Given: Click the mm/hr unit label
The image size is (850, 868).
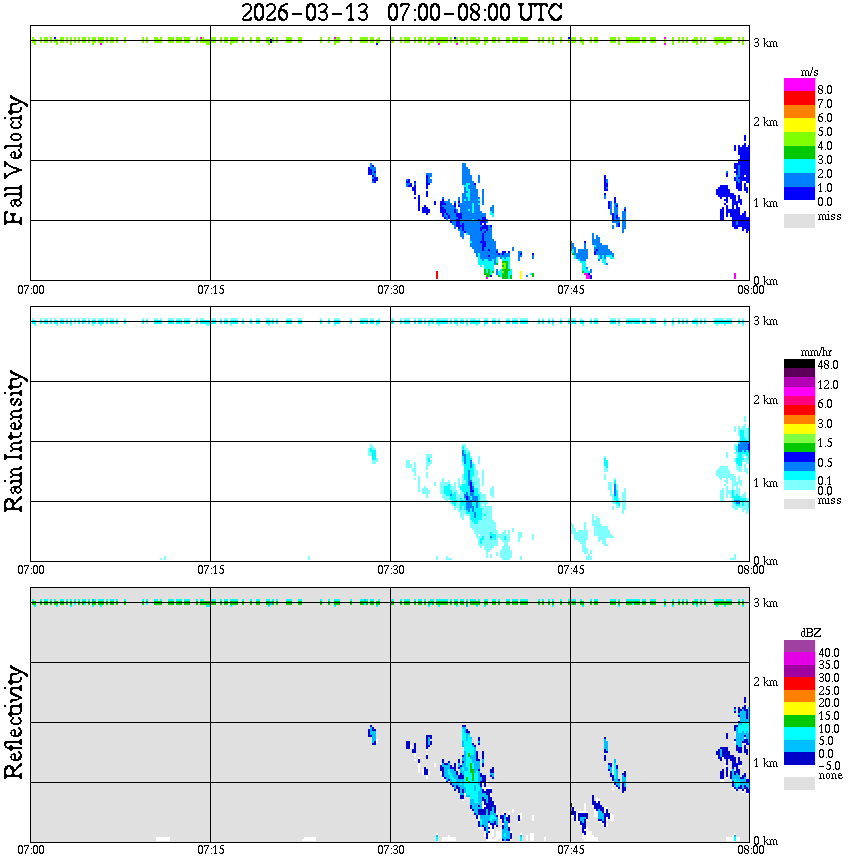Looking at the screenshot, I should tap(816, 353).
